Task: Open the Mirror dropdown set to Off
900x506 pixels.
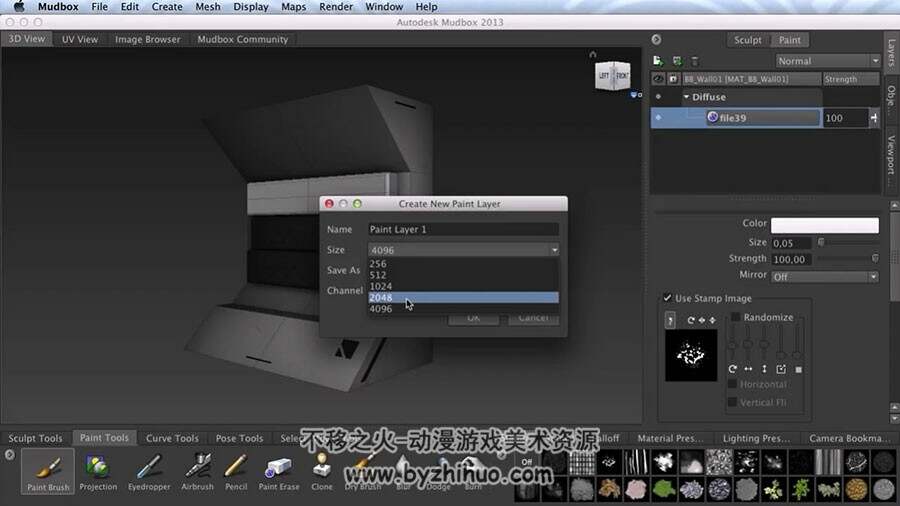Action: 824,277
